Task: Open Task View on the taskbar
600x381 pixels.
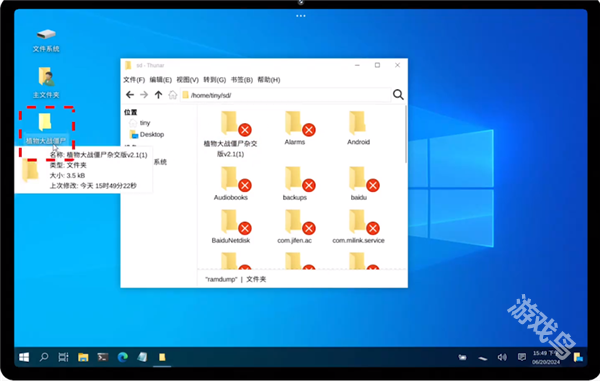Action: [x=63, y=357]
